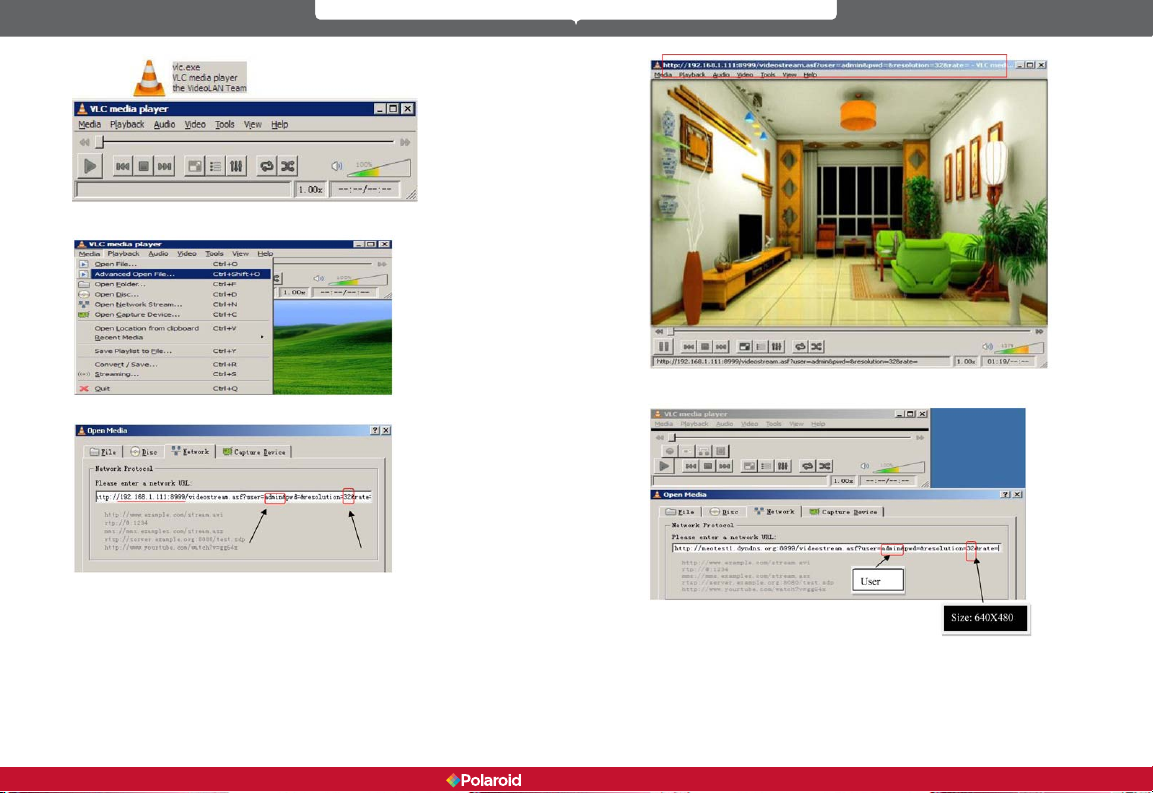This screenshot has height=793, width=1153.
Task: Choose Streaming... from the Media menu
Action: [x=174, y=374]
